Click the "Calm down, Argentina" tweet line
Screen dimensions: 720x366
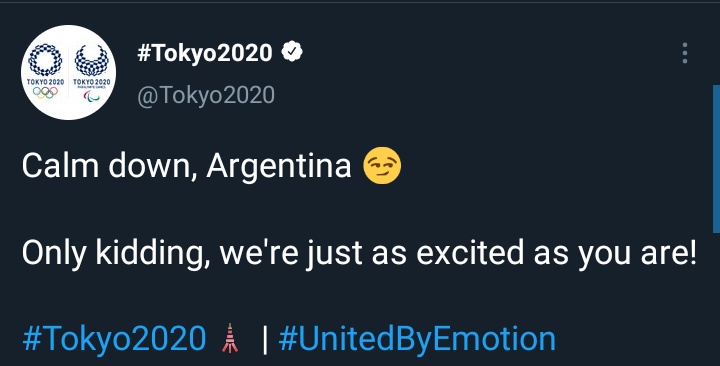tap(211, 166)
